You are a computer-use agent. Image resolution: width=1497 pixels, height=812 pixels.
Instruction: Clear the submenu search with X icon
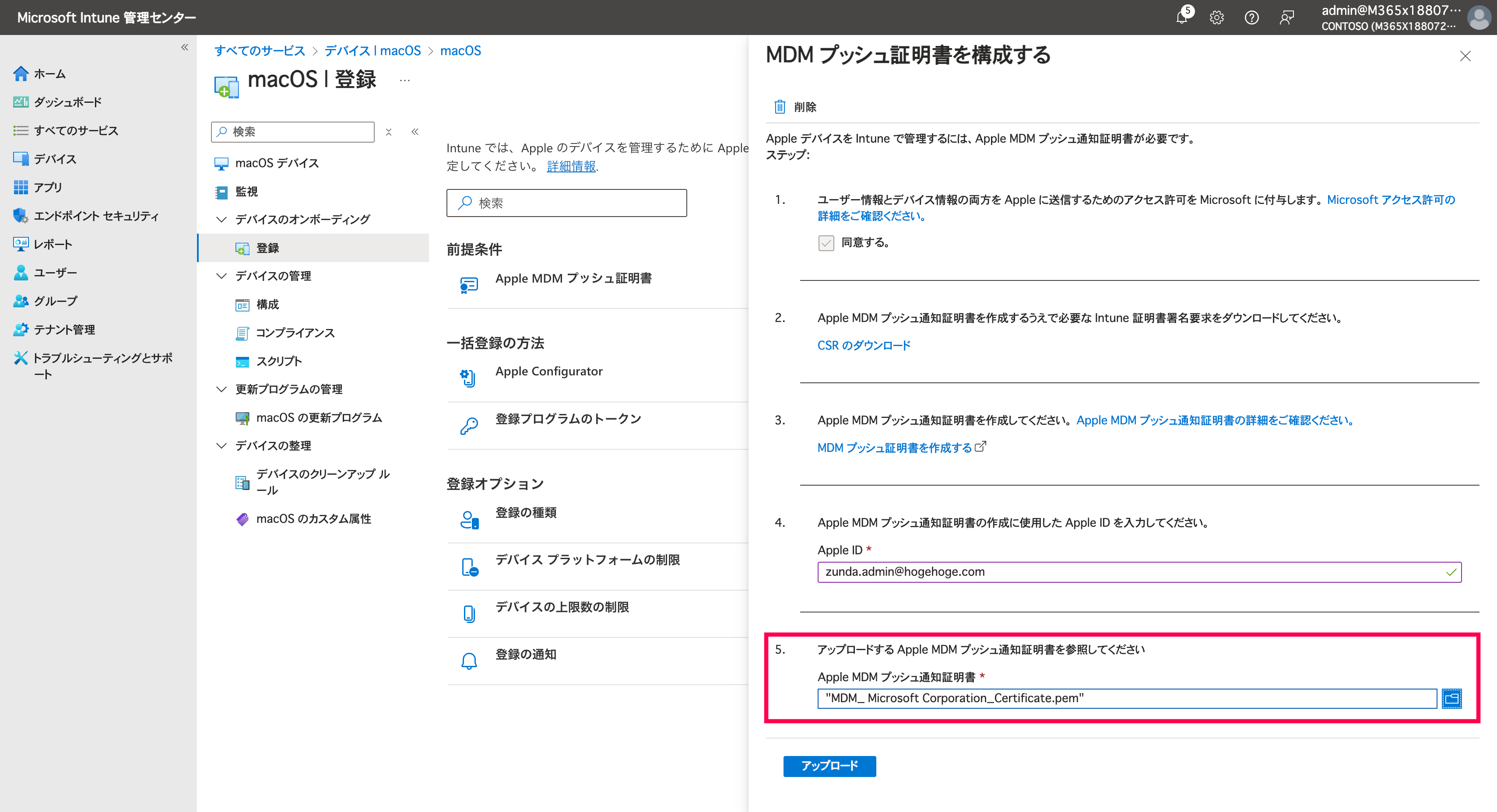(389, 132)
